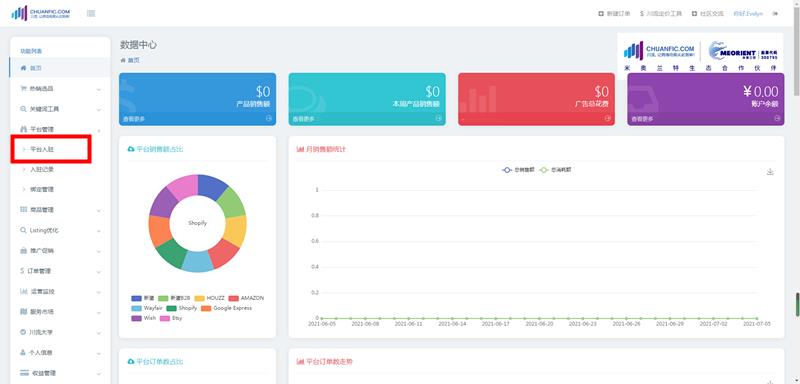The height and width of the screenshot is (384, 800).
Task: Collapse 平台管理 using its chevron
Action: tap(98, 130)
